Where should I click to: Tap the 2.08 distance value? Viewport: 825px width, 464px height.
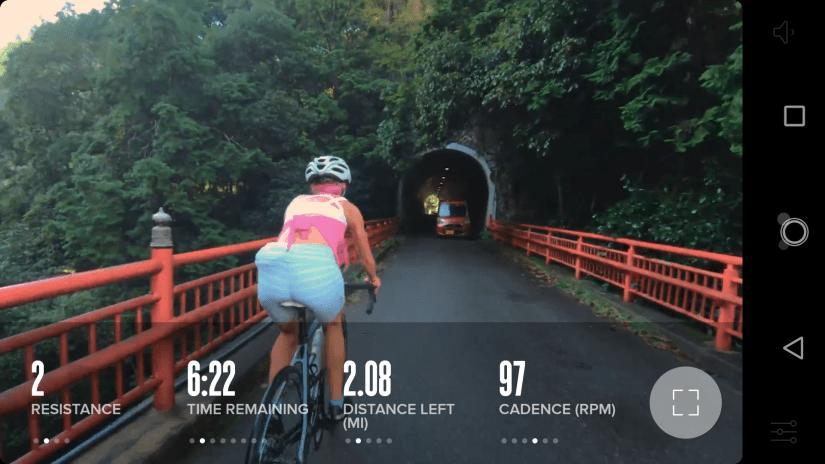point(367,379)
